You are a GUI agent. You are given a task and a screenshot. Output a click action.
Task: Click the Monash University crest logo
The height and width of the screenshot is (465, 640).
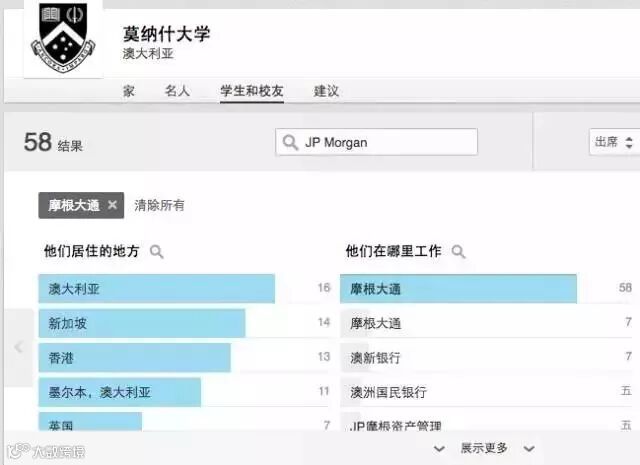pyautogui.click(x=63, y=38)
